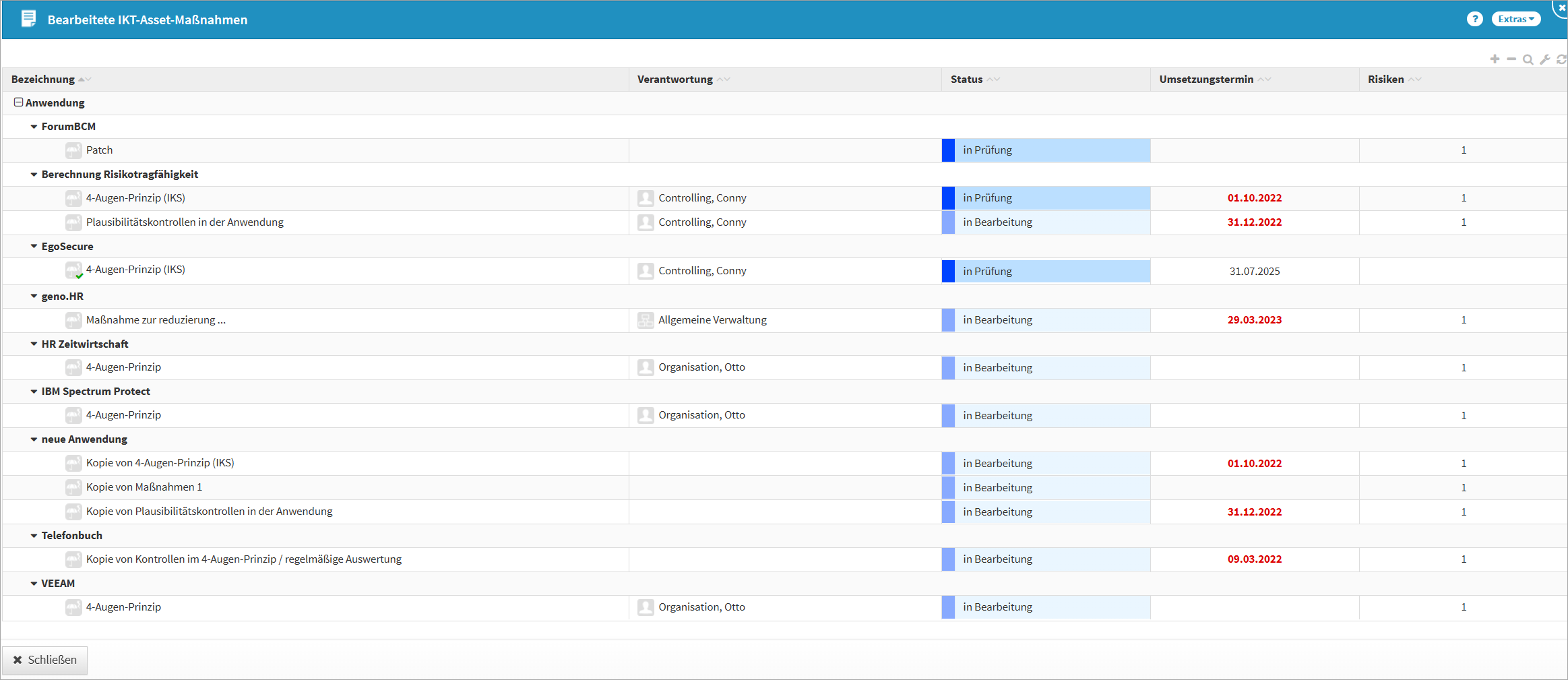Click the dark blue status swatch for Patch
1568x680 pixels.
948,150
